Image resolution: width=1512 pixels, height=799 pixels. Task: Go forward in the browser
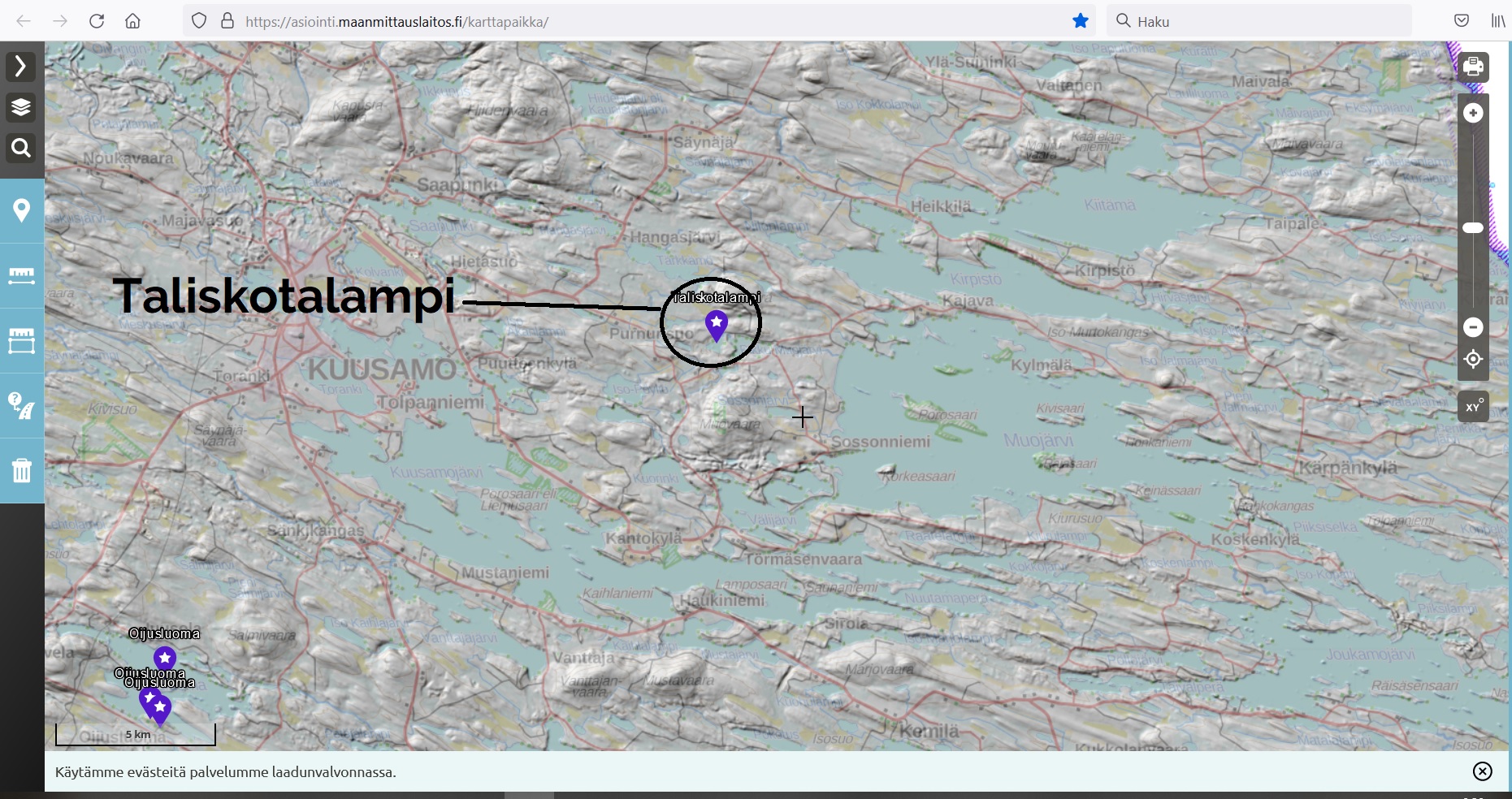[x=60, y=21]
